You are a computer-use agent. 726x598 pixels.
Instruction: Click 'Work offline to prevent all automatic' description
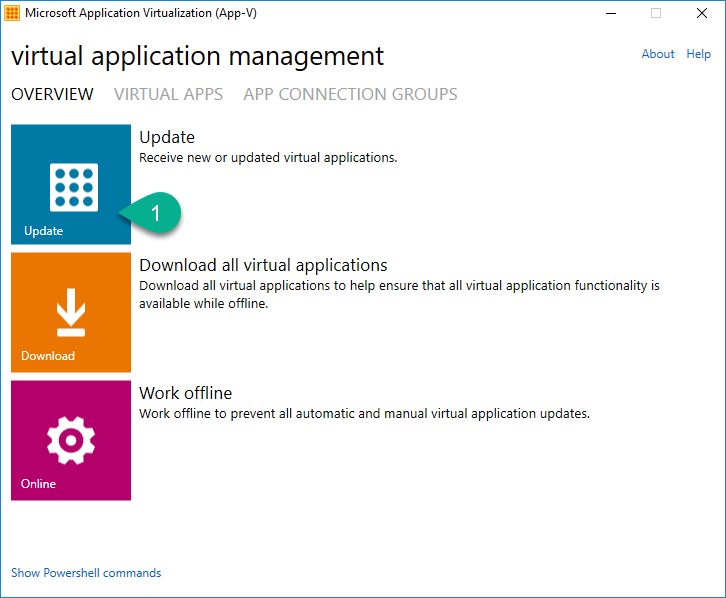click(364, 414)
